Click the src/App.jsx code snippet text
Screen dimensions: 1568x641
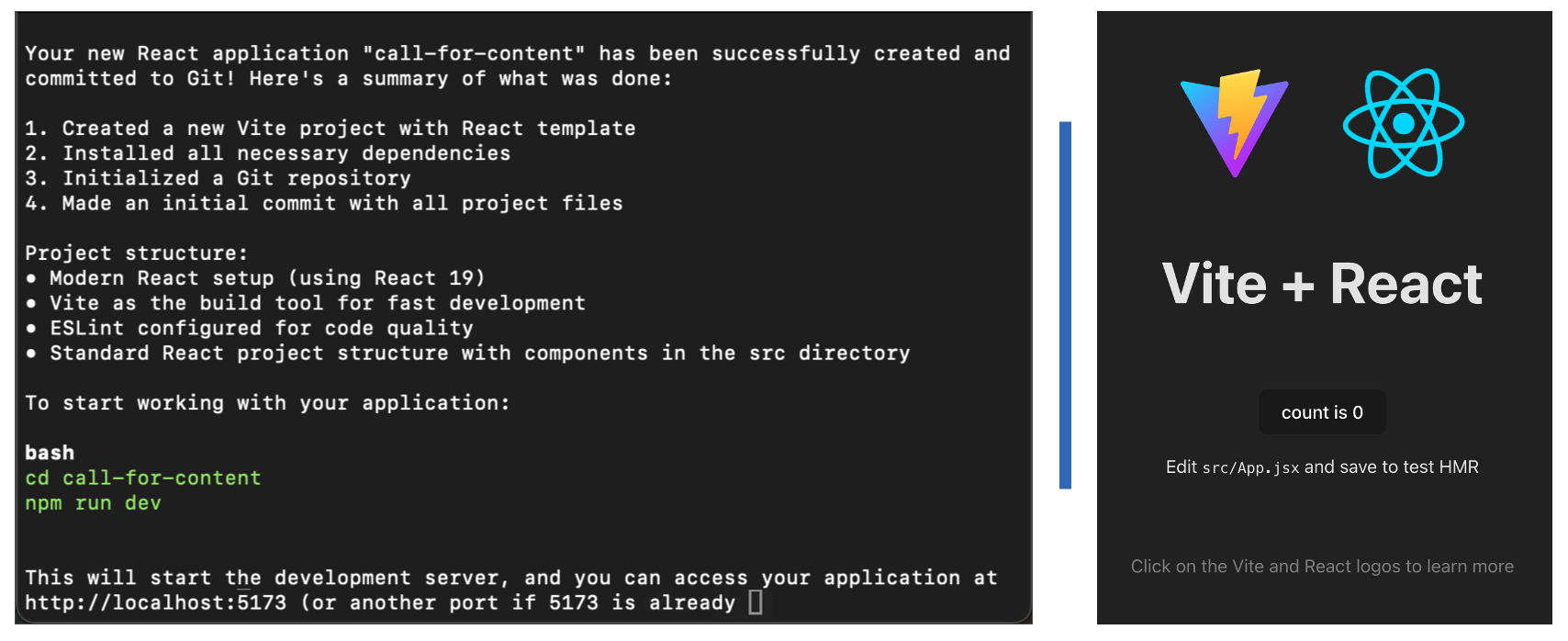click(x=1250, y=467)
